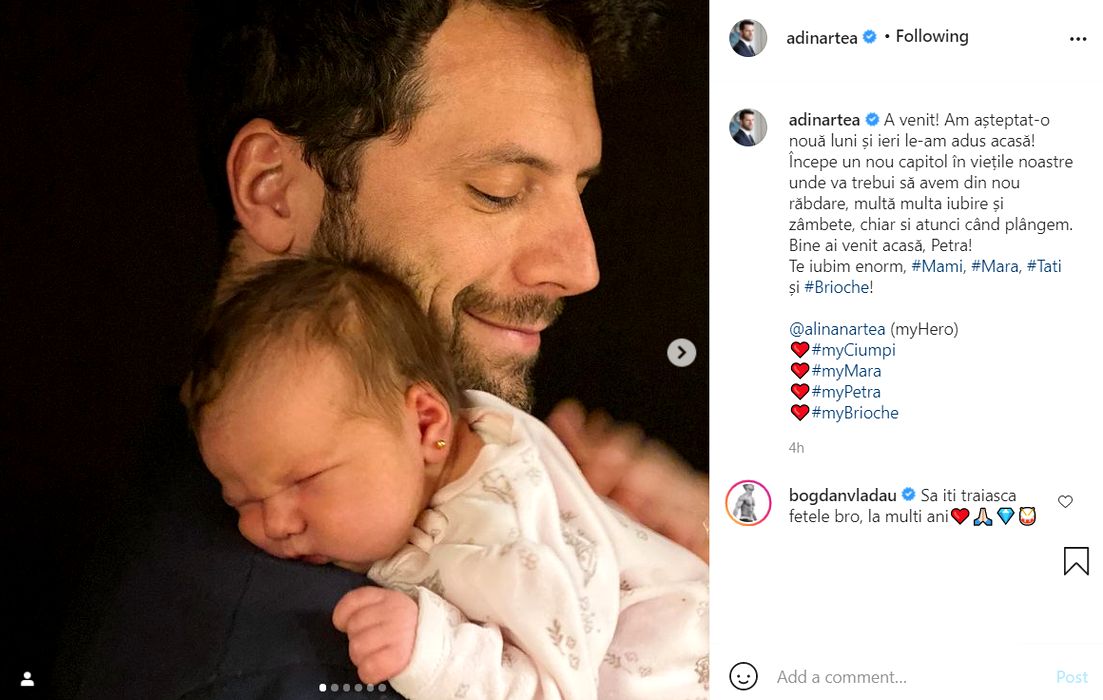Open adinartea username in the header
The image size is (1103, 700).
pos(822,38)
